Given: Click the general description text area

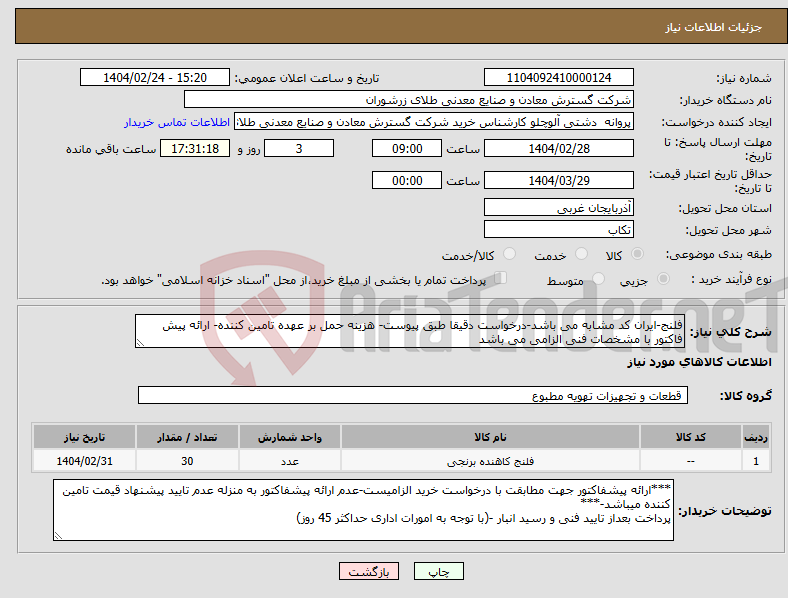Looking at the screenshot, I should (x=410, y=331).
